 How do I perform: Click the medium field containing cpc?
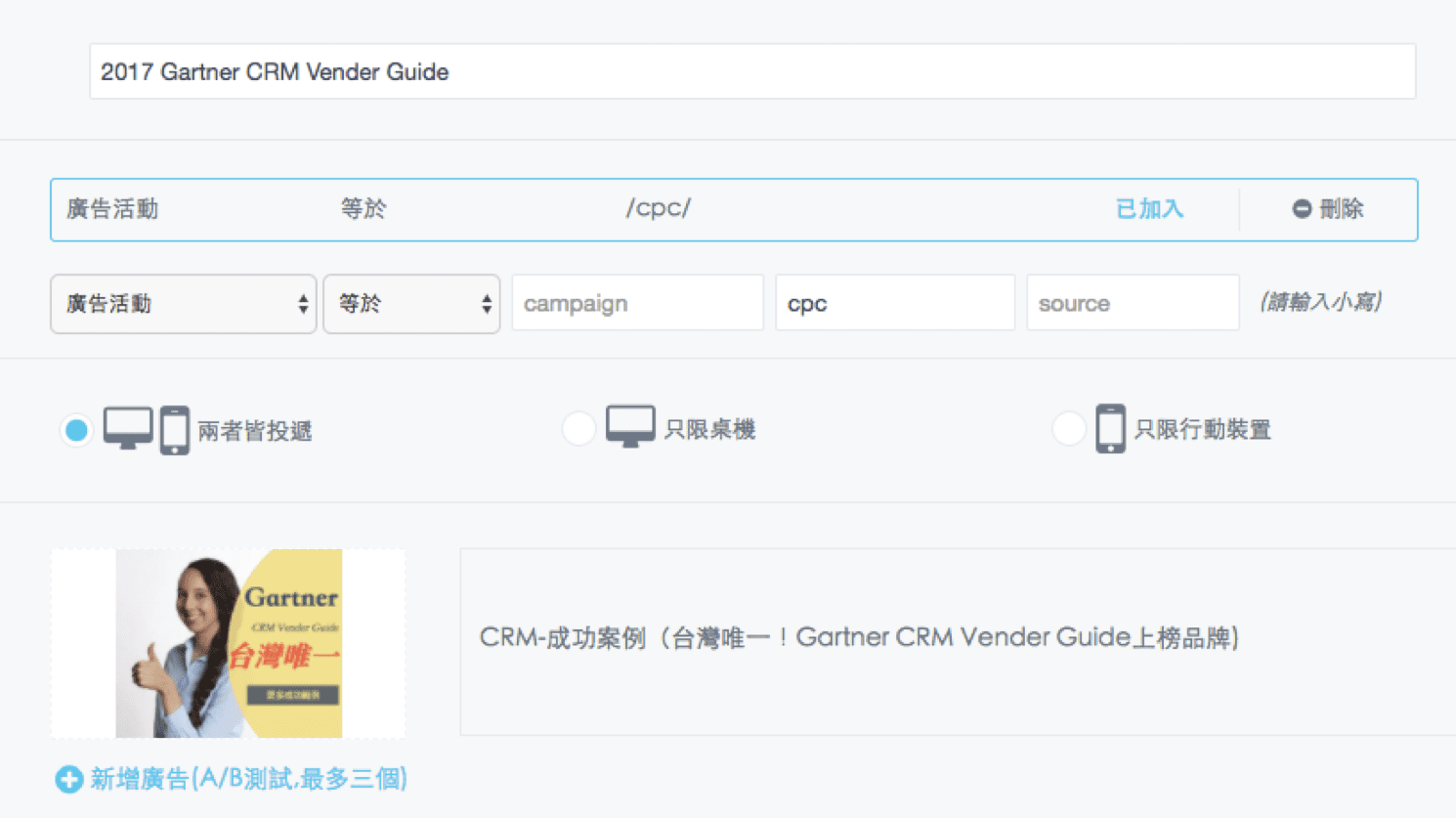pos(894,304)
